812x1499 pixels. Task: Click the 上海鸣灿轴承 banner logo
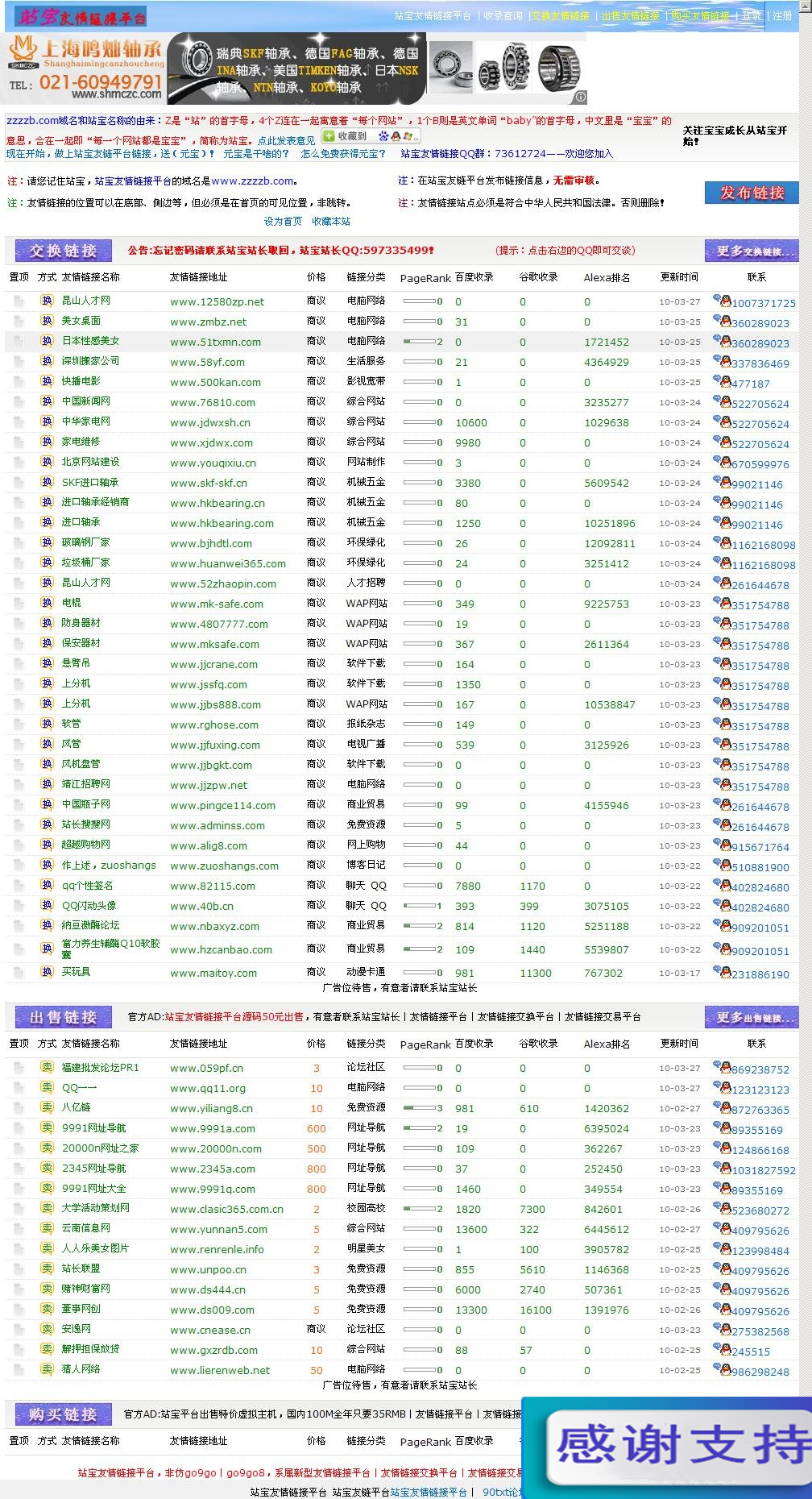click(x=85, y=69)
